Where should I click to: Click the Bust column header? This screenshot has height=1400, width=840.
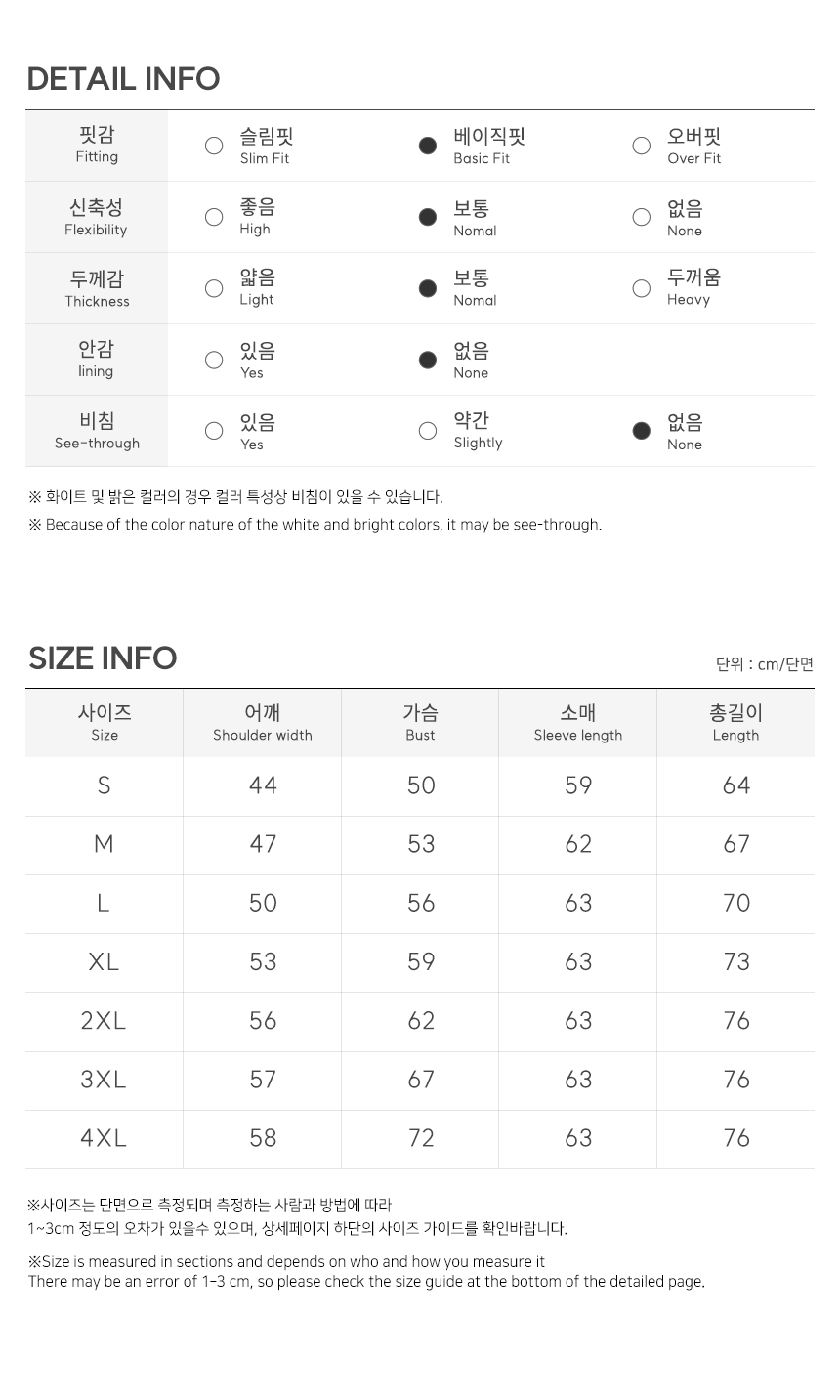coord(421,723)
